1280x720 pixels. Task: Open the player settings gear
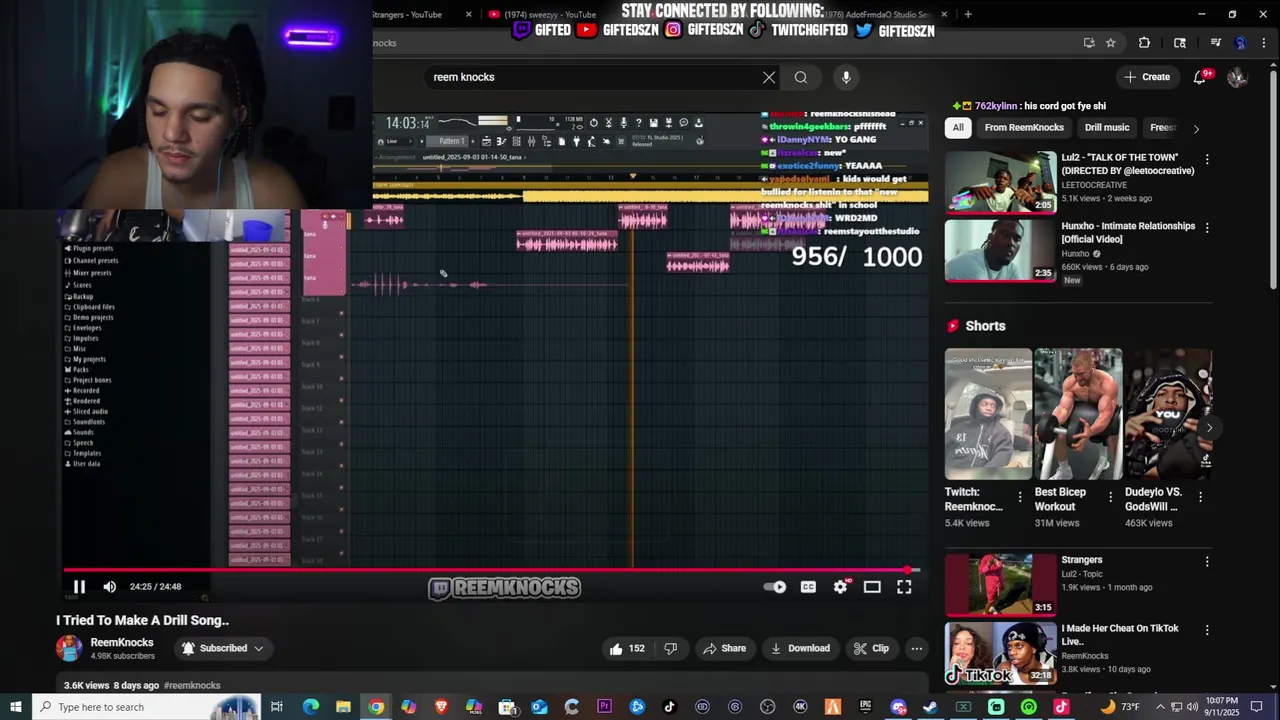840,587
